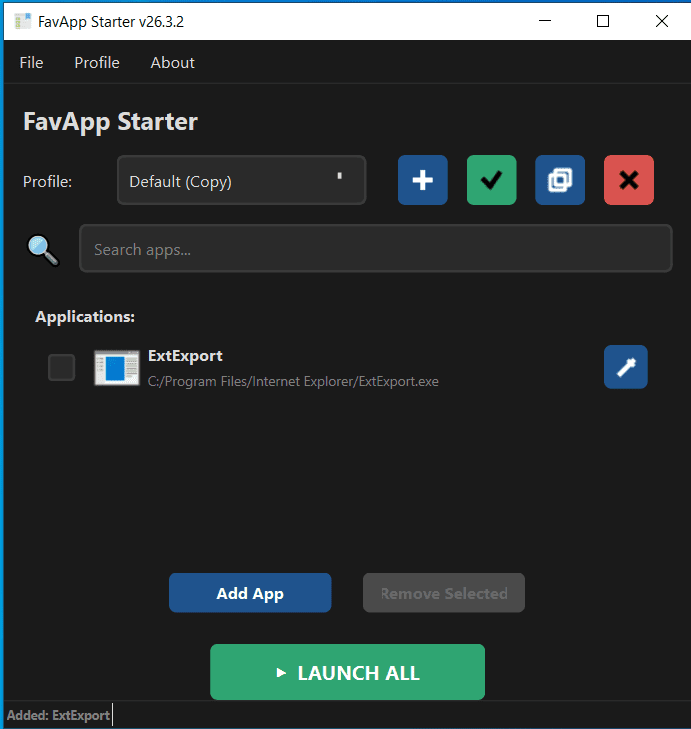Tick the ExtExport checkbox
The width and height of the screenshot is (691, 729).
pos(61,367)
